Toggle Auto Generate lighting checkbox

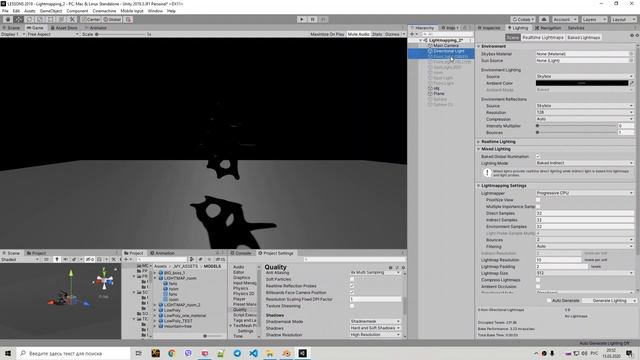(549, 300)
